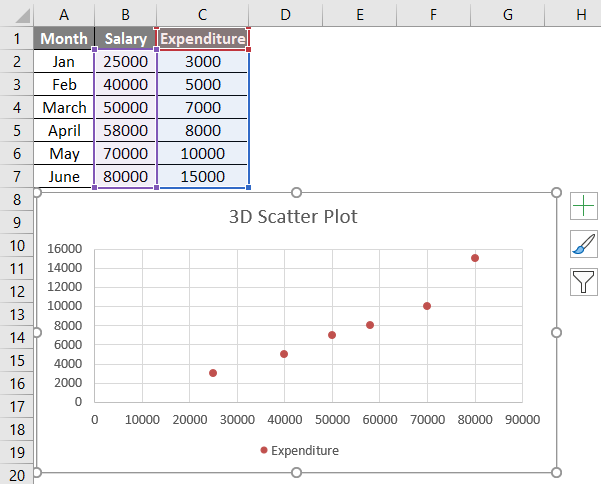Open the Chart Styles paintbrush button
This screenshot has width=601, height=484.
[583, 244]
